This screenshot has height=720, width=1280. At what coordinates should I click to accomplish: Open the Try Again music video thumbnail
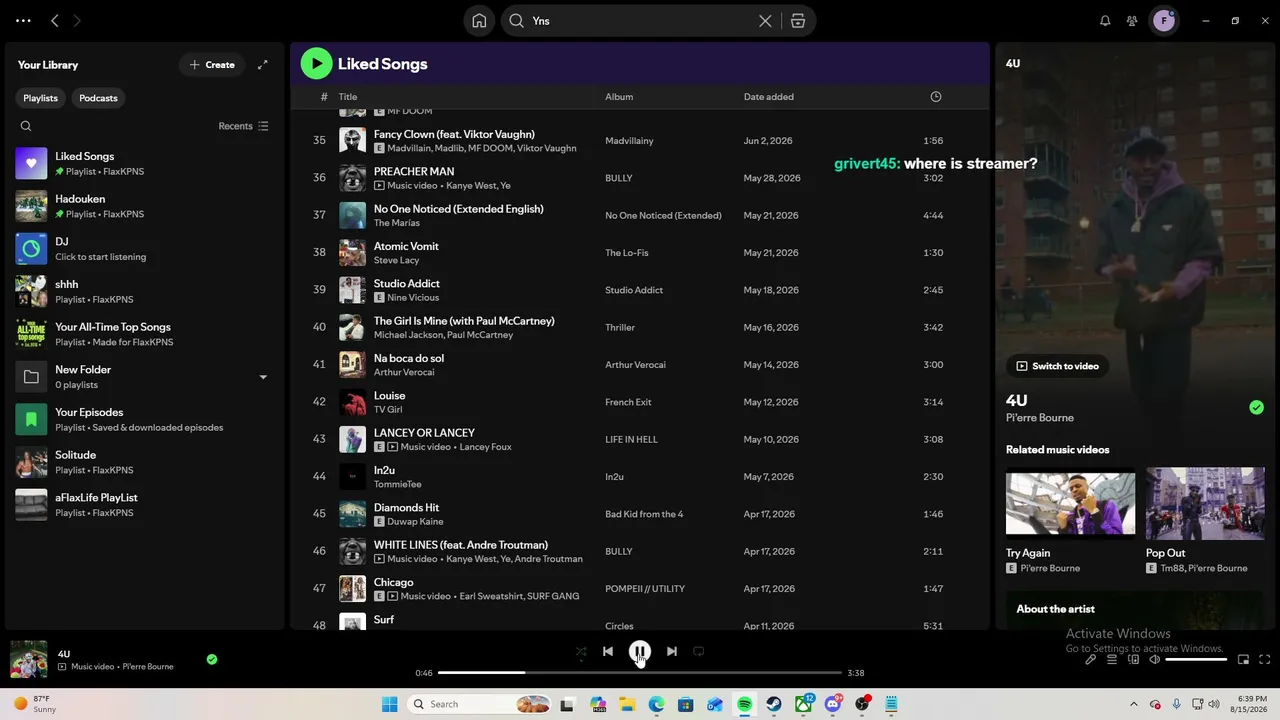point(1070,503)
